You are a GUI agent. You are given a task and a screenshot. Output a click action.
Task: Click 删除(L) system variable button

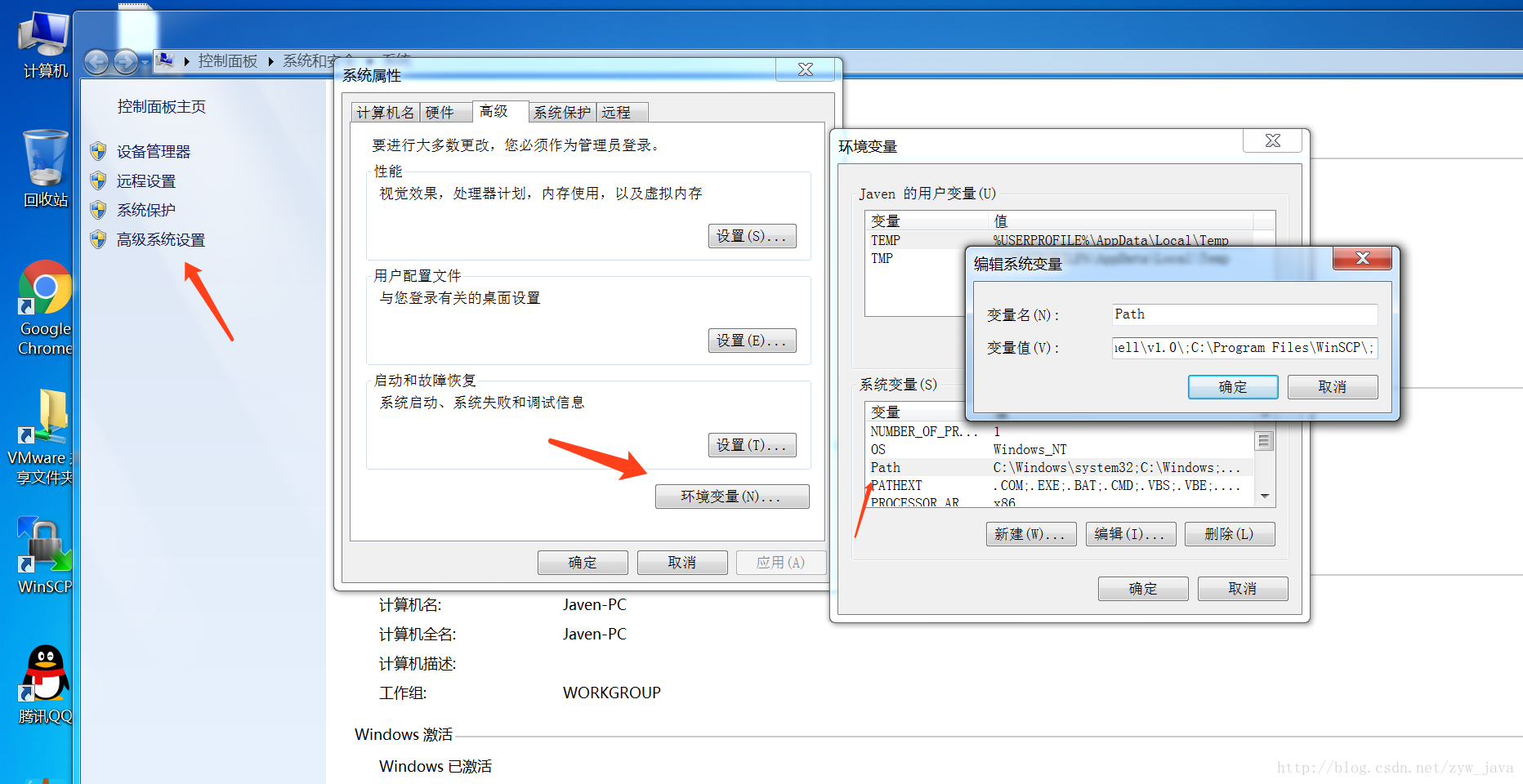pos(1230,534)
